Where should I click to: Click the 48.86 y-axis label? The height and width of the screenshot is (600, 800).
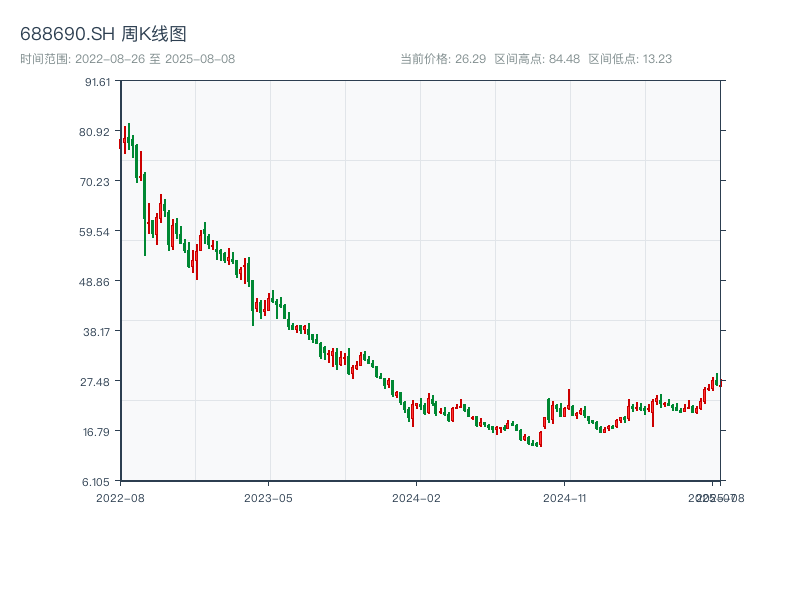(x=97, y=281)
